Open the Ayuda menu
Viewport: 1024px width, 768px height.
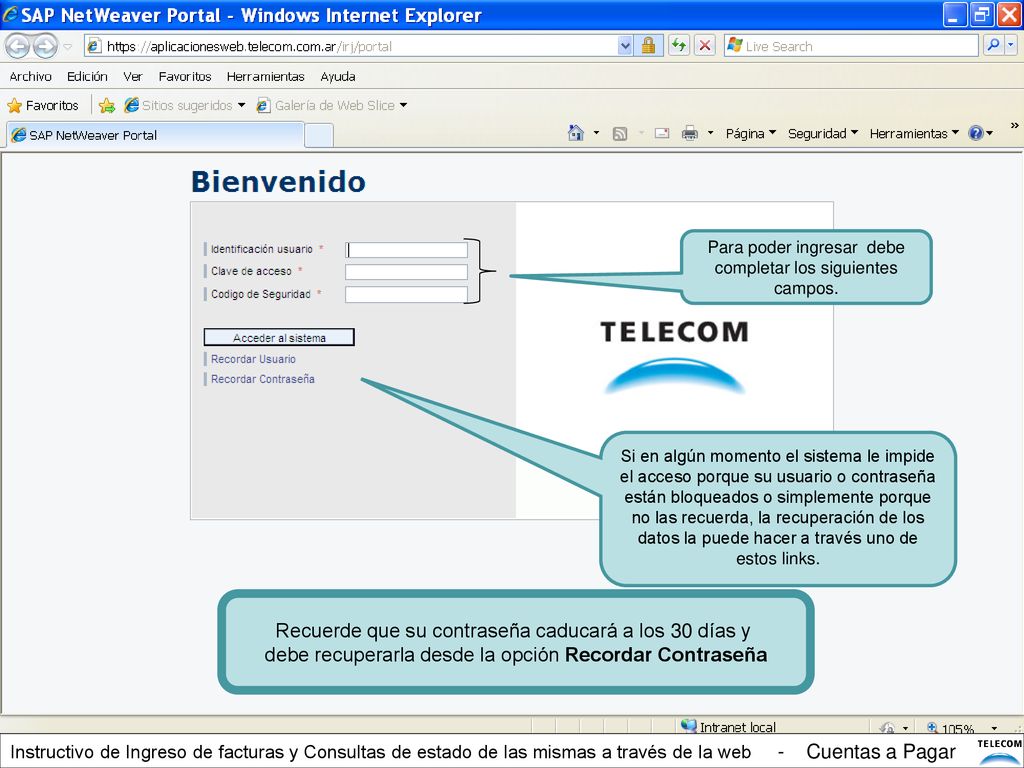coord(338,76)
